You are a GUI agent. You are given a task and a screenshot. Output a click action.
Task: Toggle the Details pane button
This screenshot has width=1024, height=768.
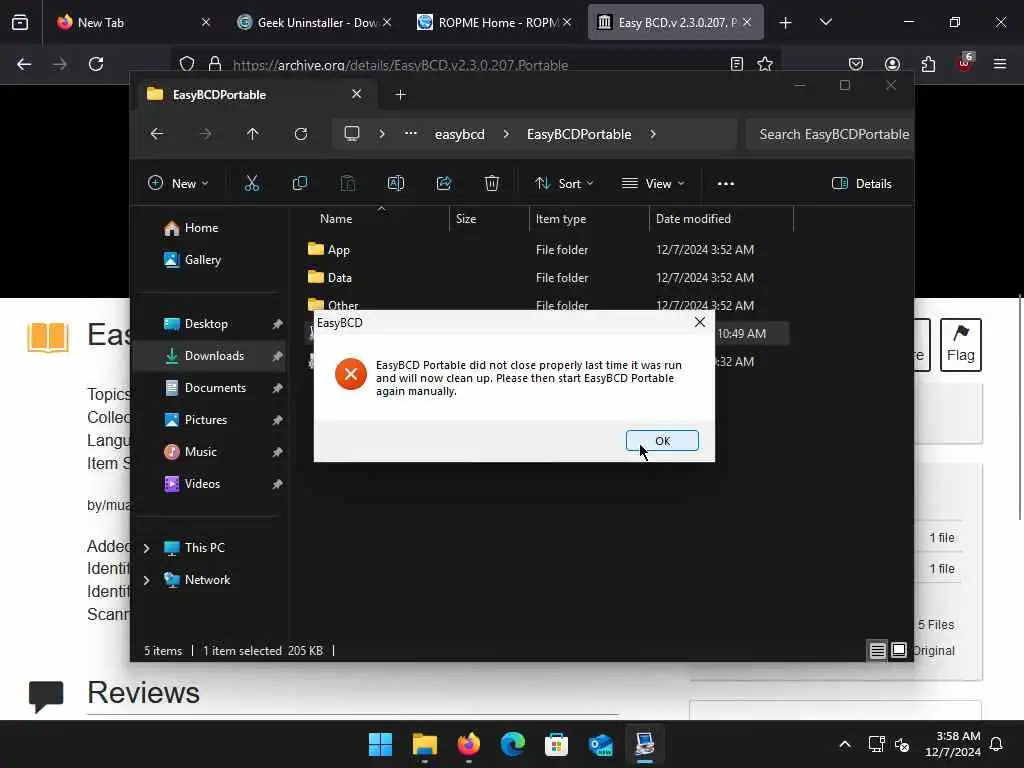[x=861, y=184]
